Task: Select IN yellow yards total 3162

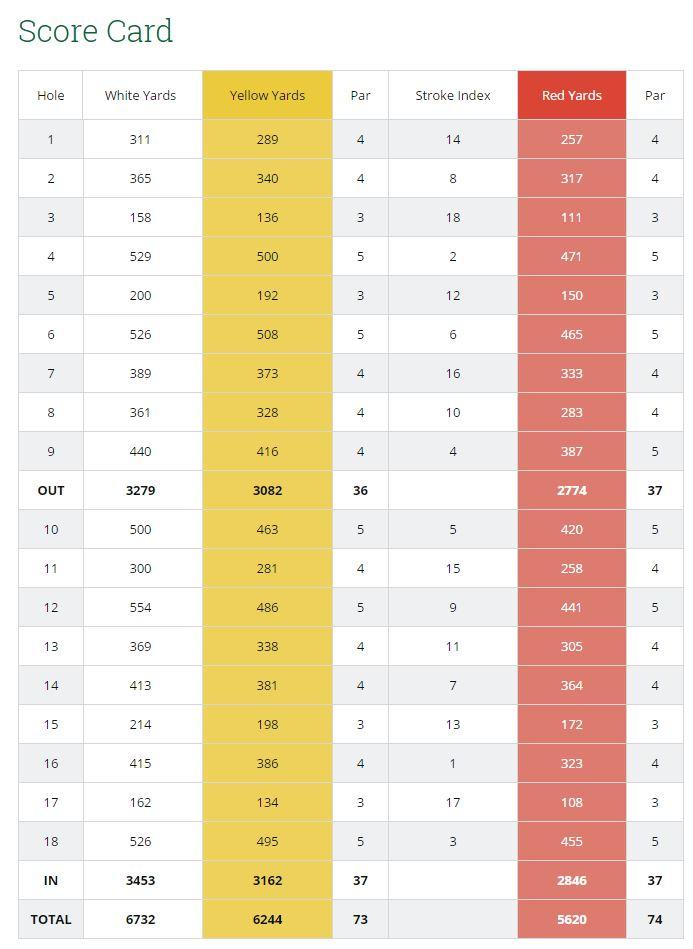Action: point(267,881)
